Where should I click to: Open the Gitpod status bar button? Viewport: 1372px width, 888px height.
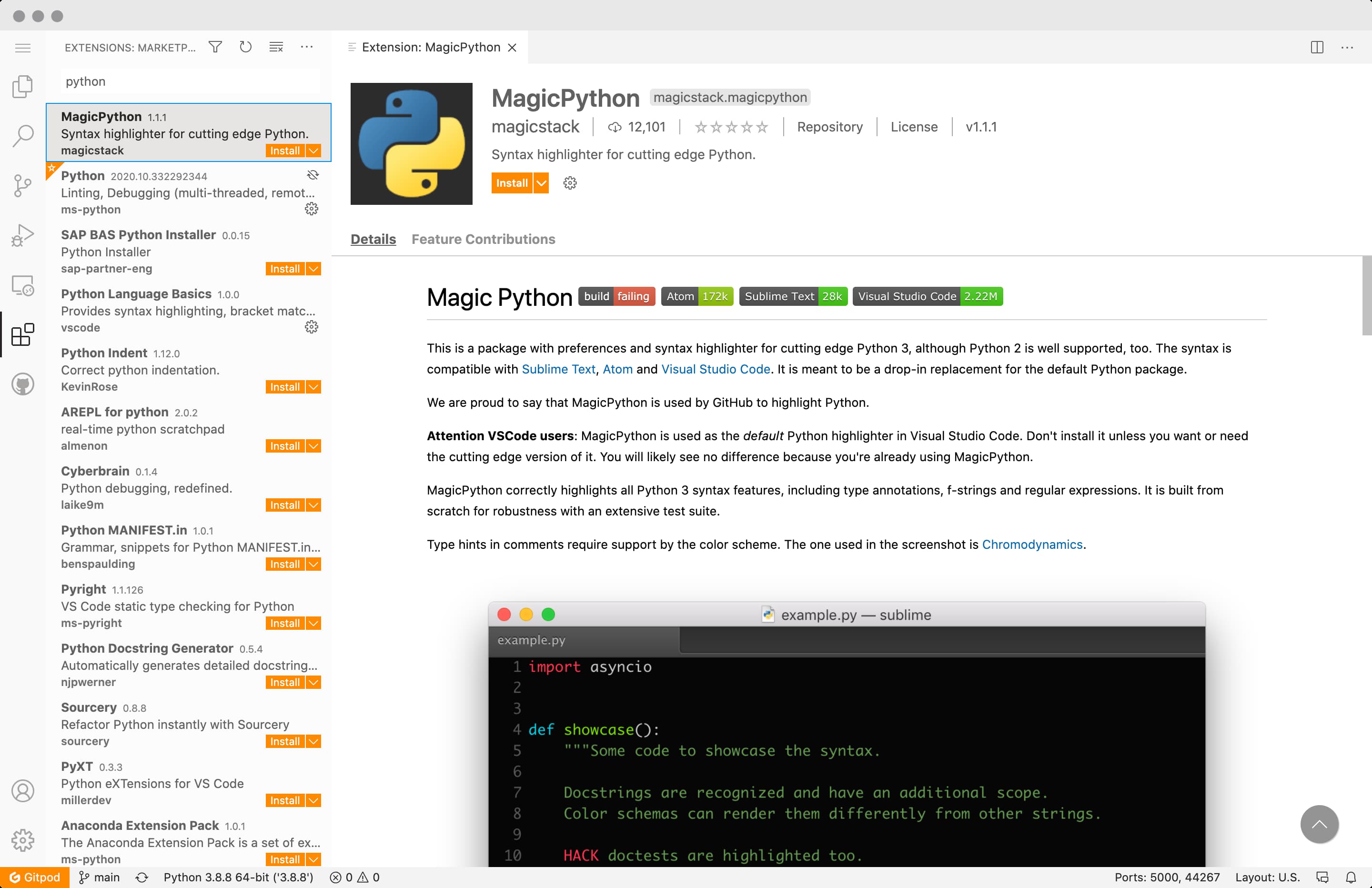pyautogui.click(x=35, y=878)
